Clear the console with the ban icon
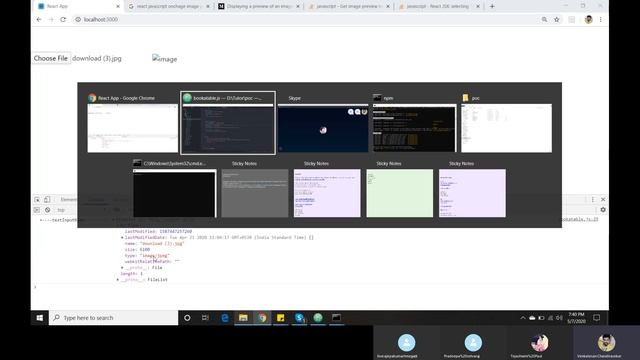Image resolution: width=640 pixels, height=360 pixels. (47, 210)
